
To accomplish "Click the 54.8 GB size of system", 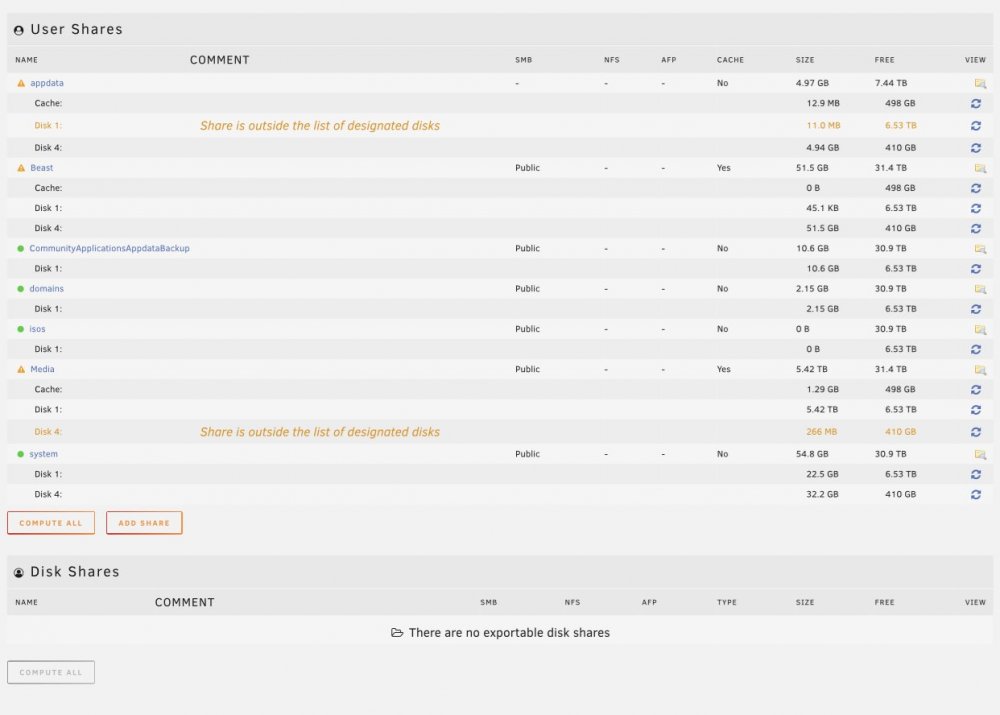I will 812,454.
